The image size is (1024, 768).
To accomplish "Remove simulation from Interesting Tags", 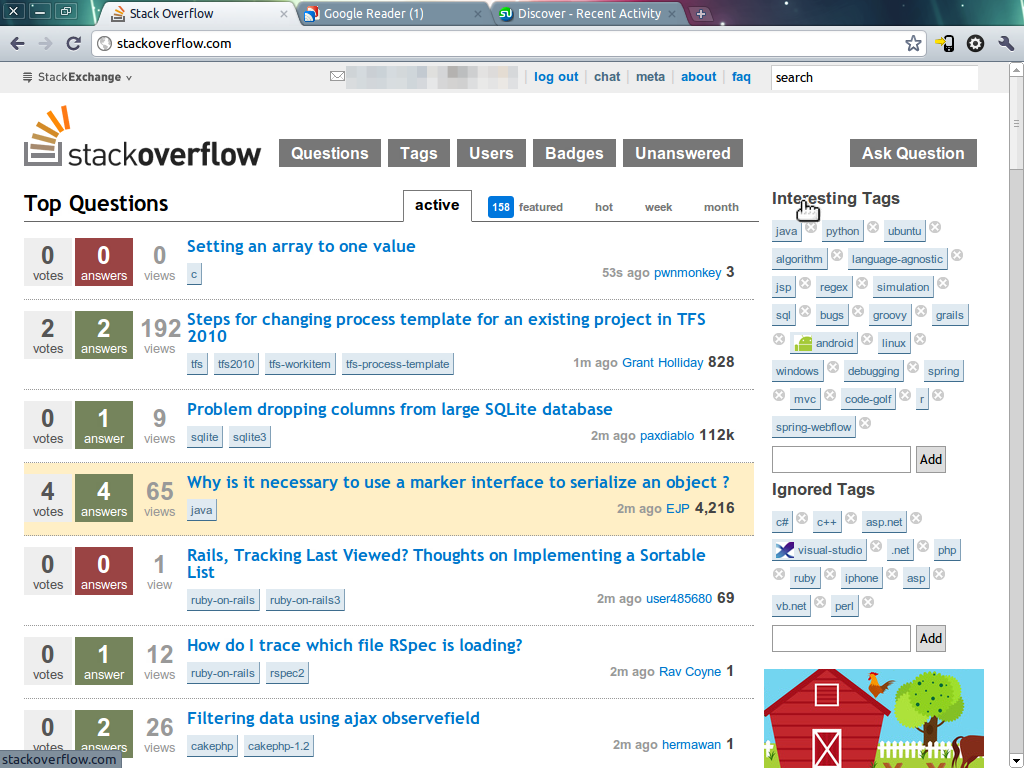I will (943, 283).
